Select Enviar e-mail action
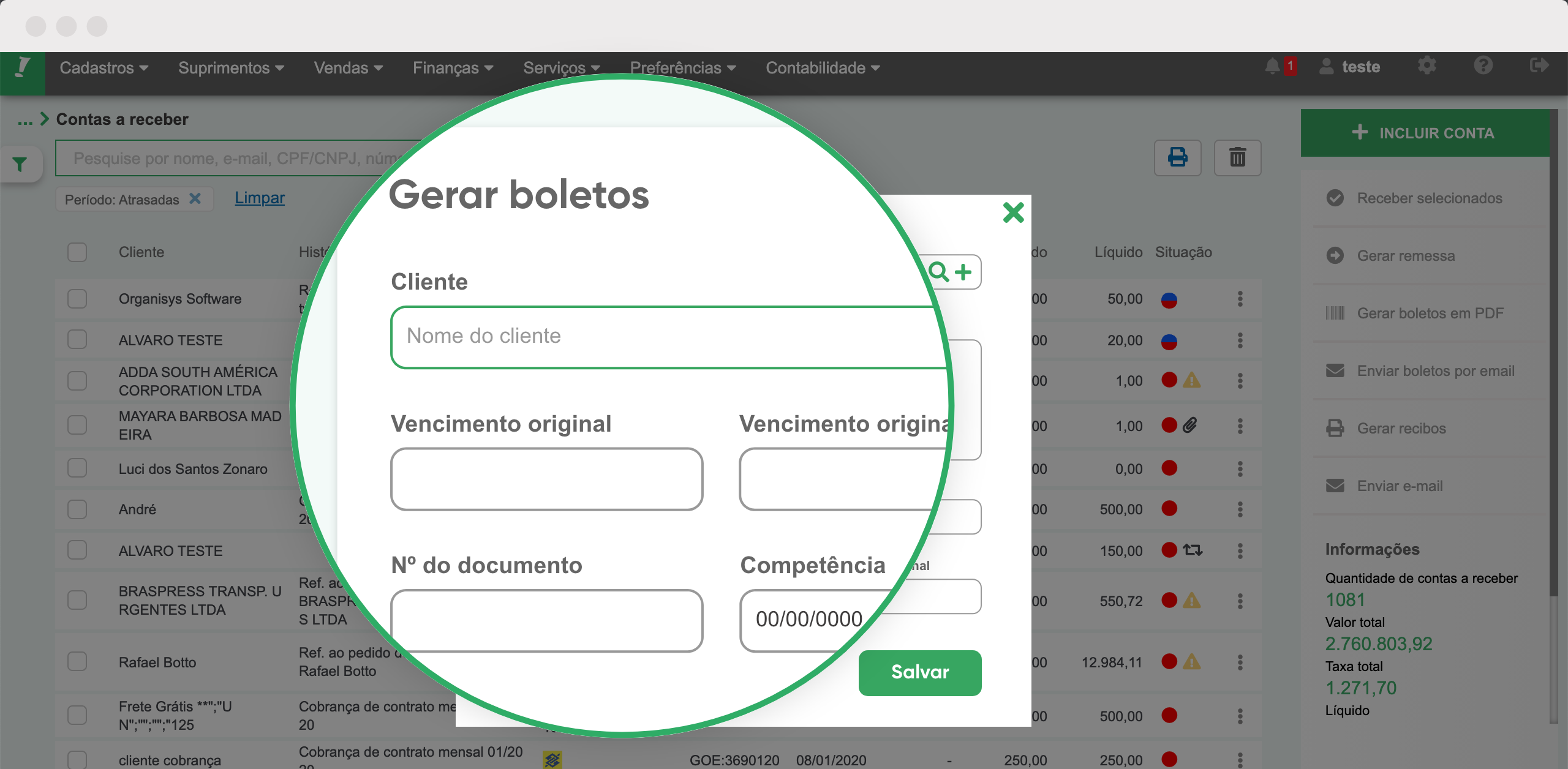The height and width of the screenshot is (769, 1568). pos(1385,486)
